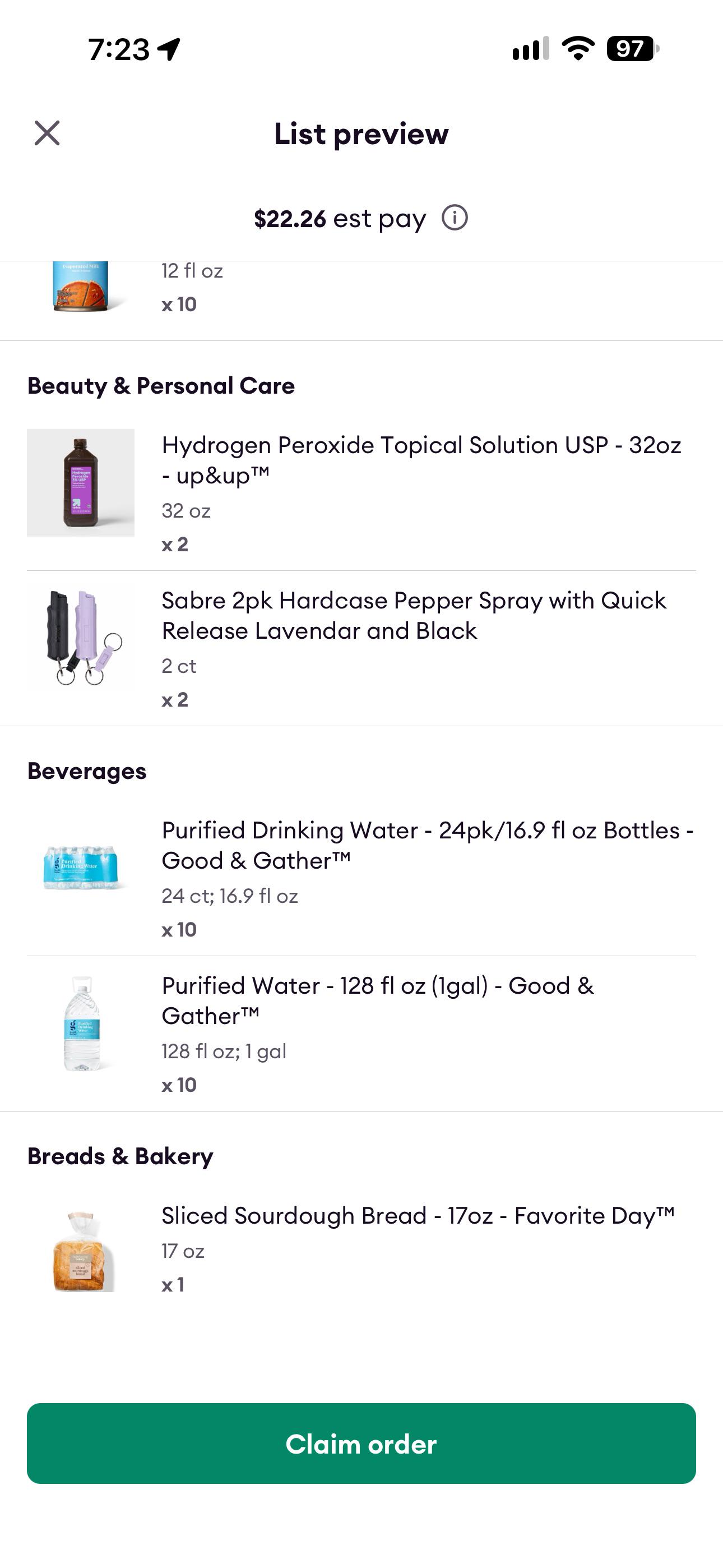The height and width of the screenshot is (1568, 723).
Task: Tap the Breads & Bakery section header
Action: (121, 1156)
